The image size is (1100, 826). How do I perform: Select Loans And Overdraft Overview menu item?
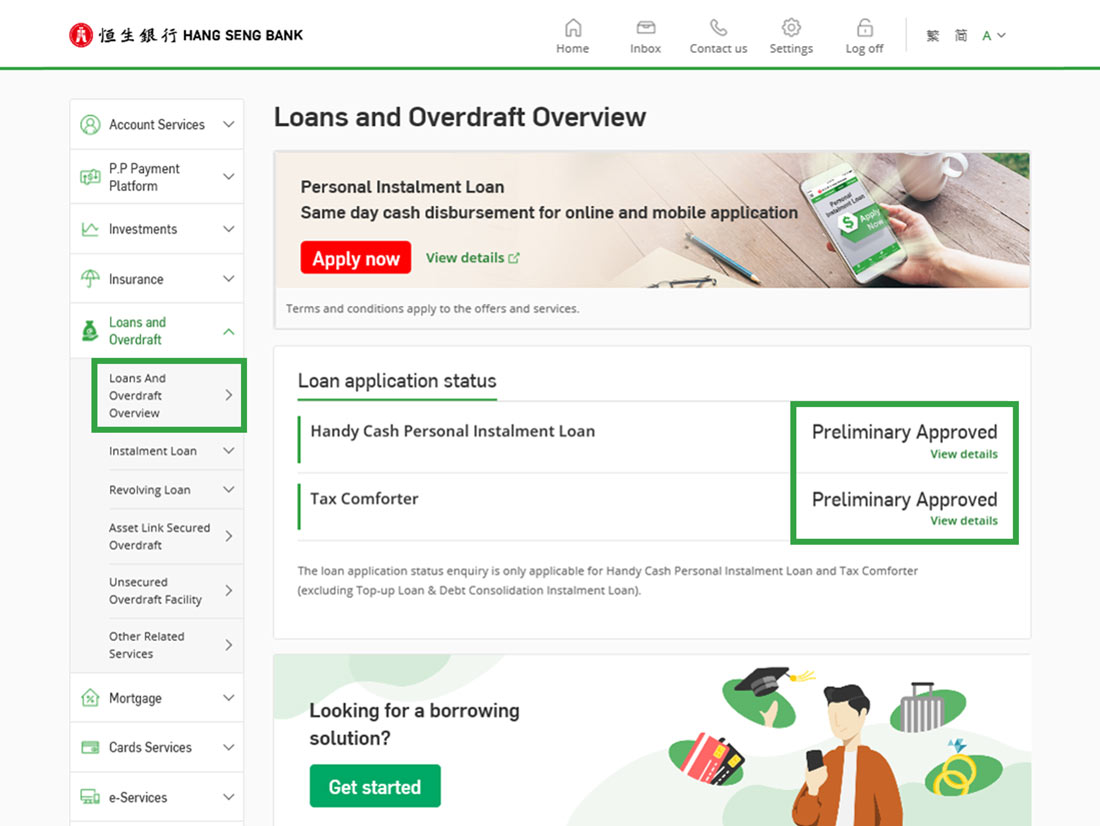[x=169, y=395]
